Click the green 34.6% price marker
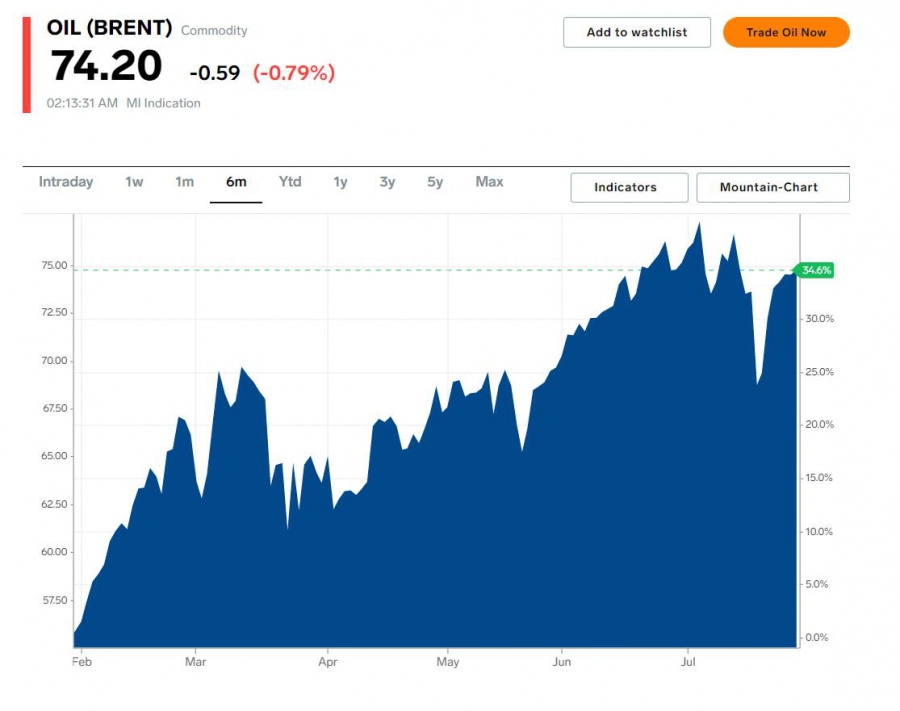The image size is (900, 711). [816, 270]
